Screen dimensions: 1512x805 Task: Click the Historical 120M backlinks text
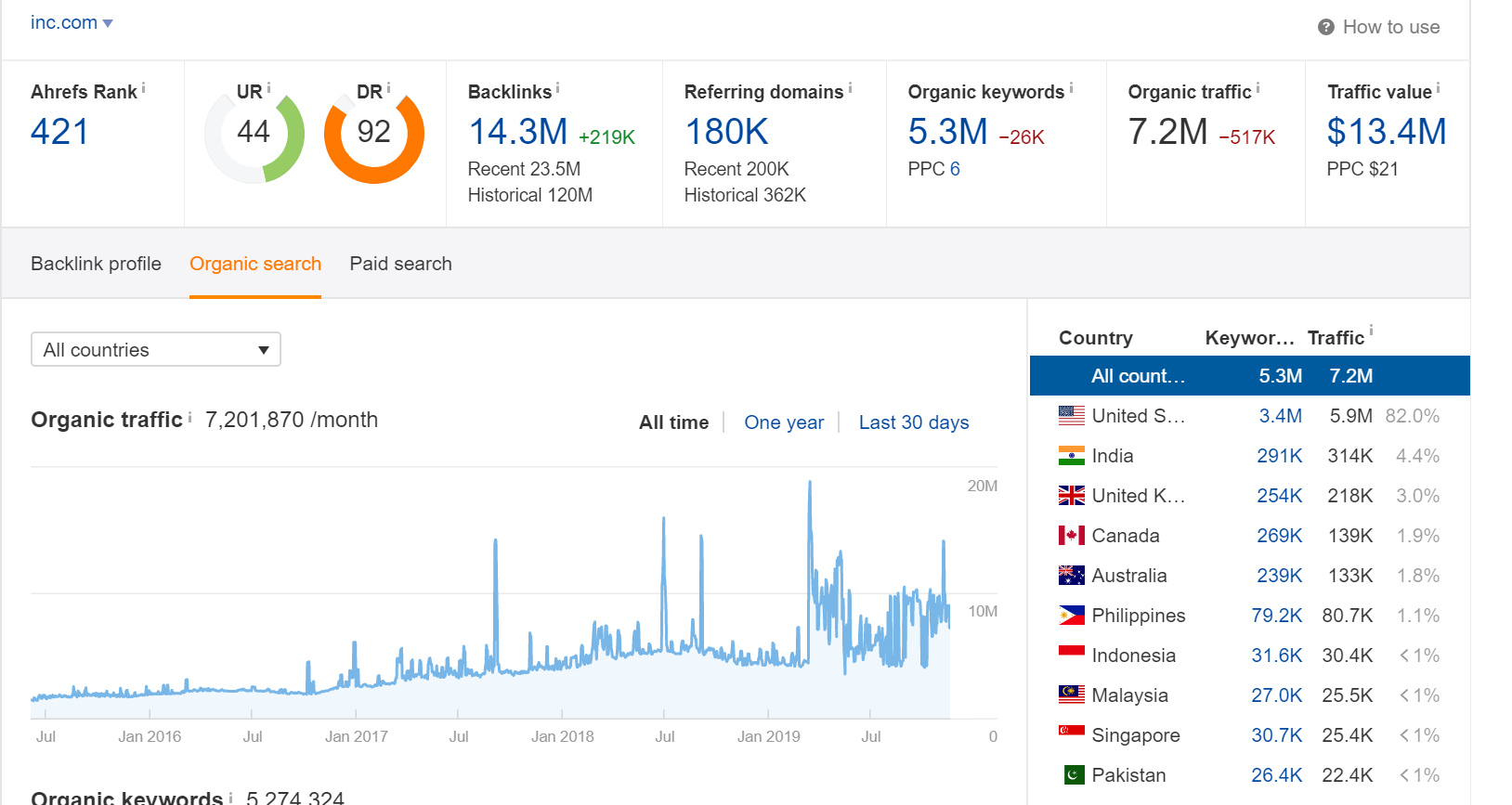(x=530, y=195)
